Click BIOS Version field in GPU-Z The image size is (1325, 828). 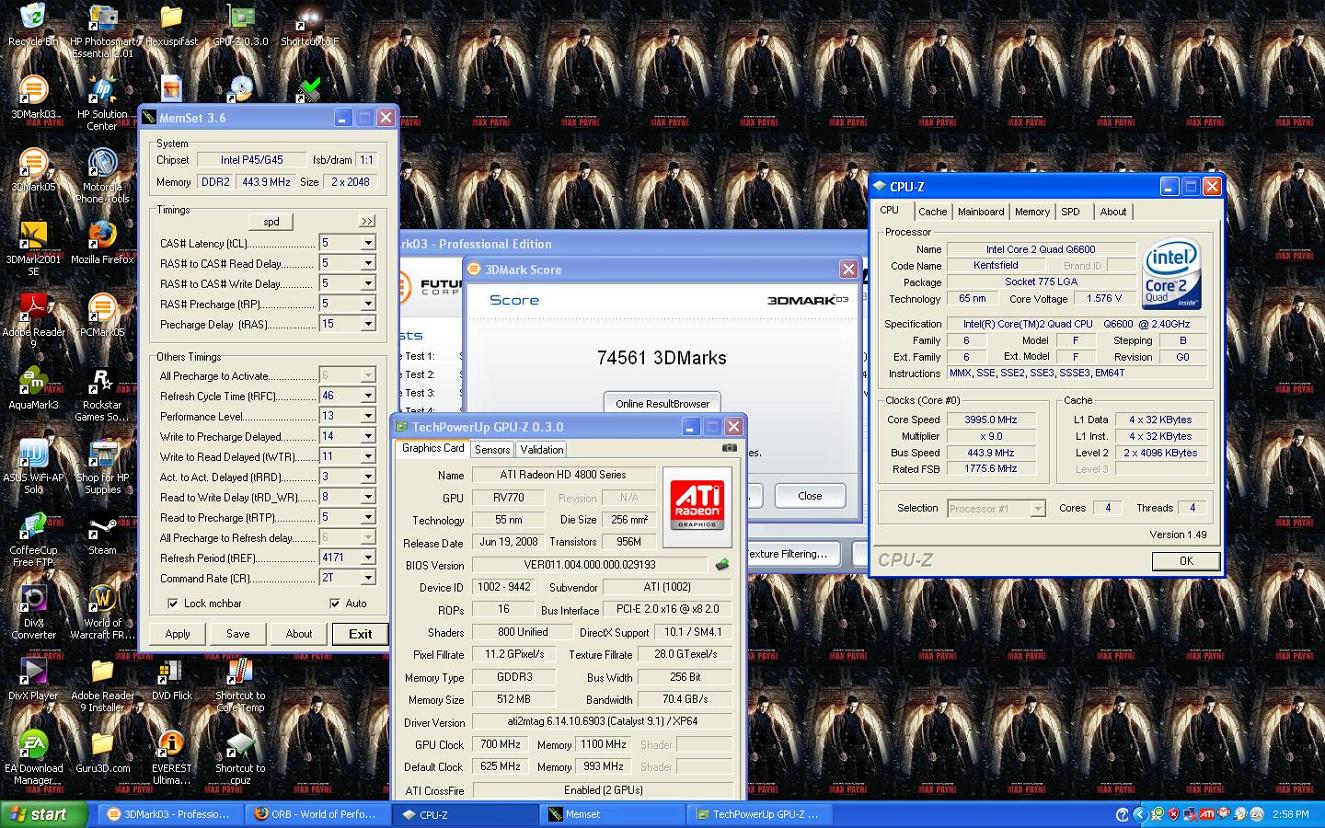coord(589,565)
